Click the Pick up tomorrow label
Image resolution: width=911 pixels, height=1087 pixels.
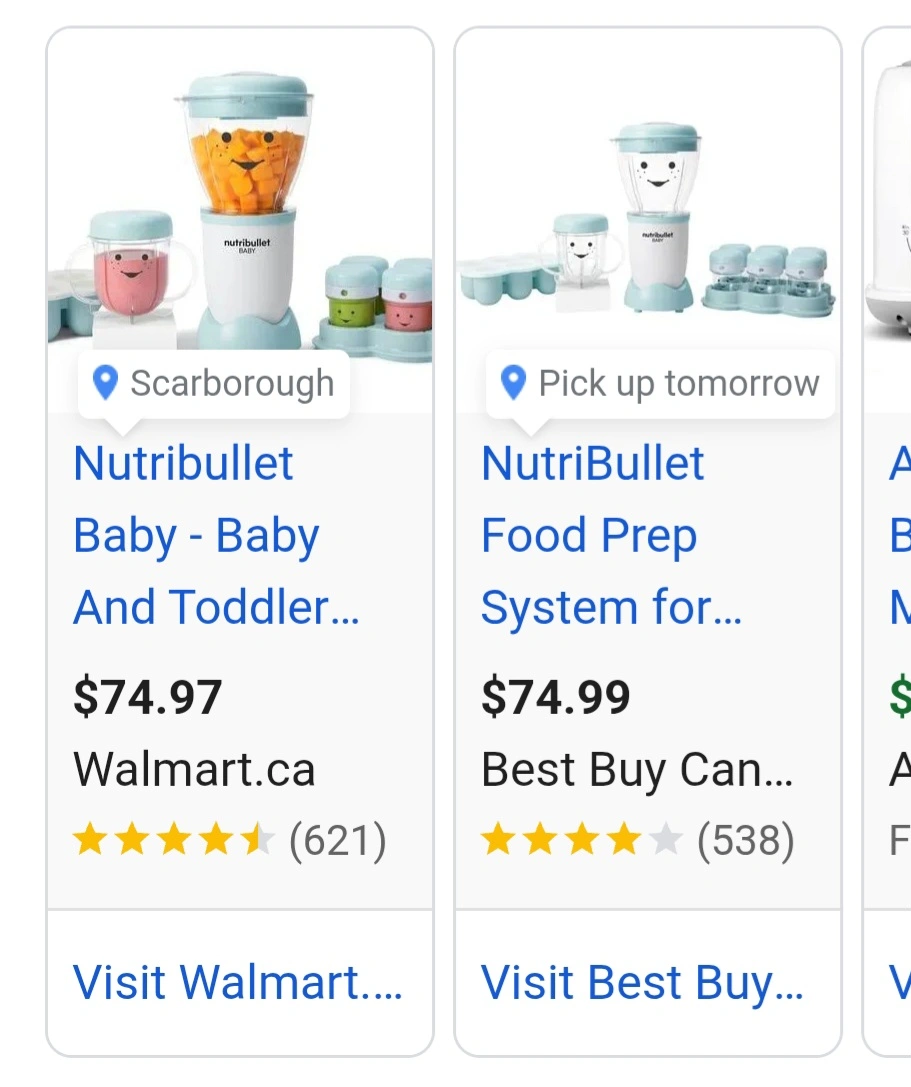[679, 383]
